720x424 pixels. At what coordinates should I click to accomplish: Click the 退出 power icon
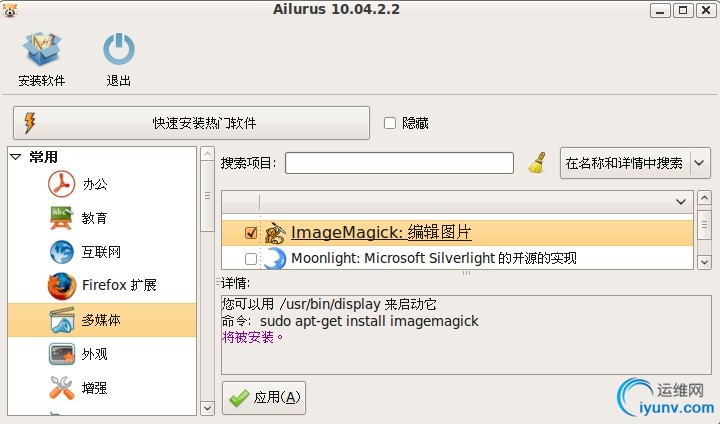tap(119, 51)
